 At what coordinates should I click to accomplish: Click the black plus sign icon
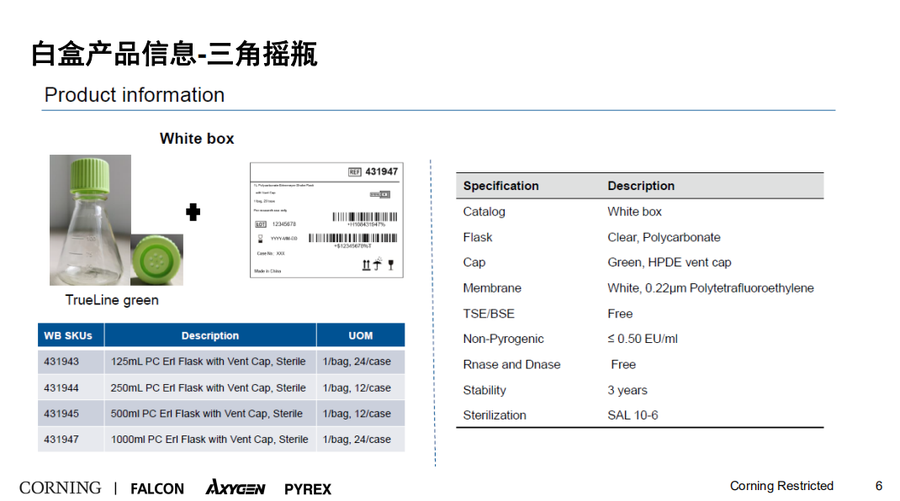193,212
